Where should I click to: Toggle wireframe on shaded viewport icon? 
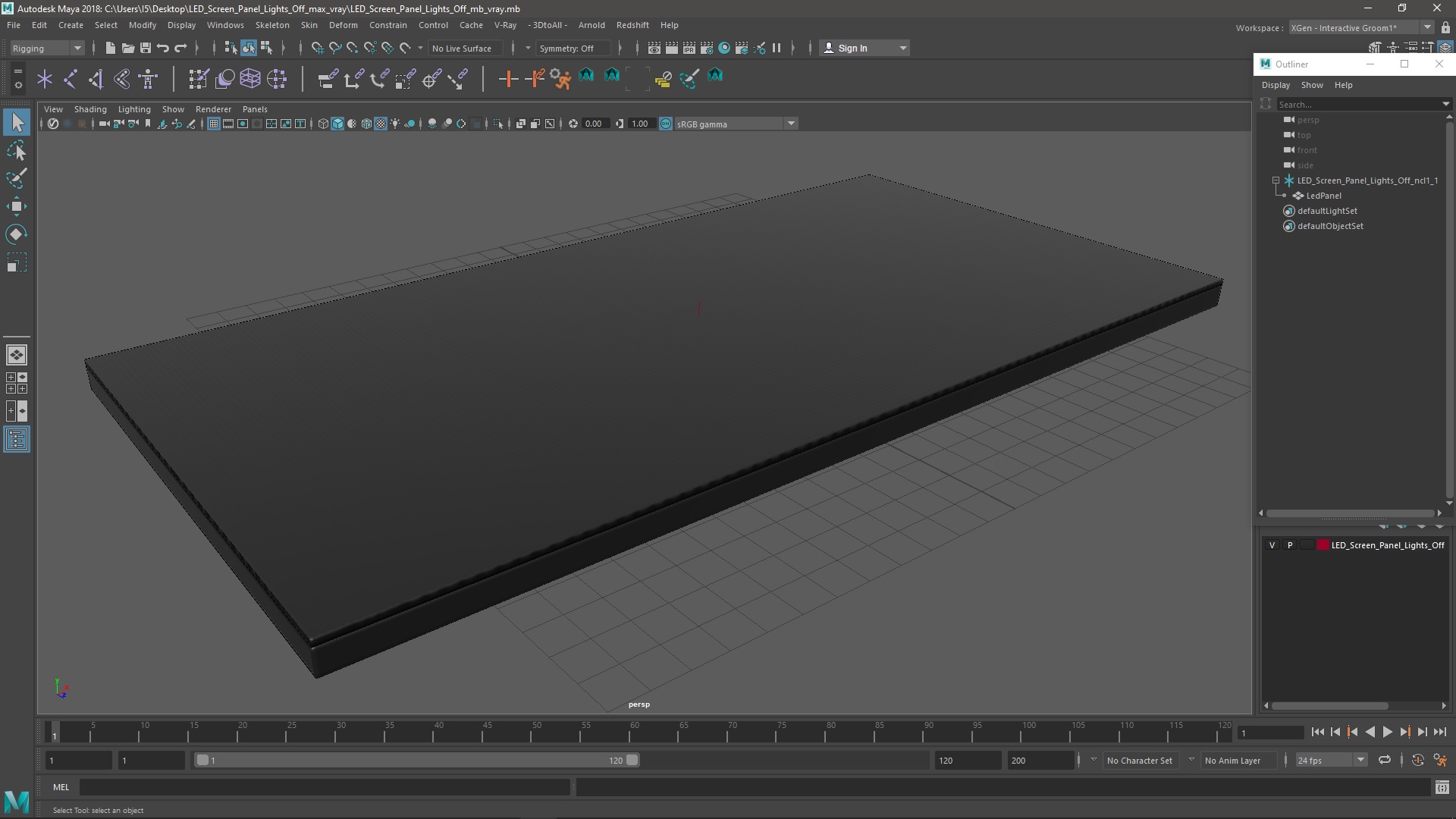point(366,124)
